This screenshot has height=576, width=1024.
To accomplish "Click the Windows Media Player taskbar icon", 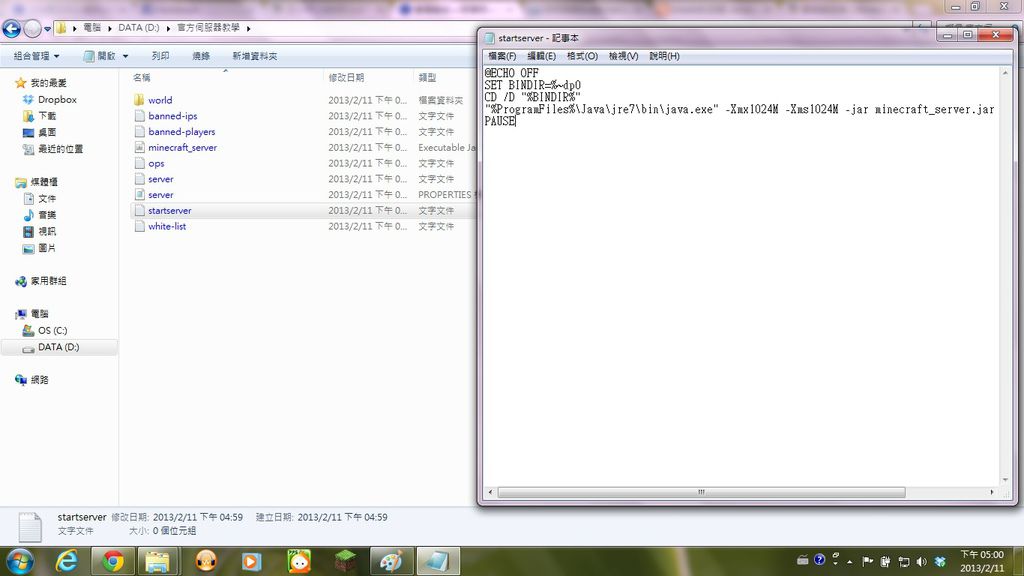I will pyautogui.click(x=251, y=561).
